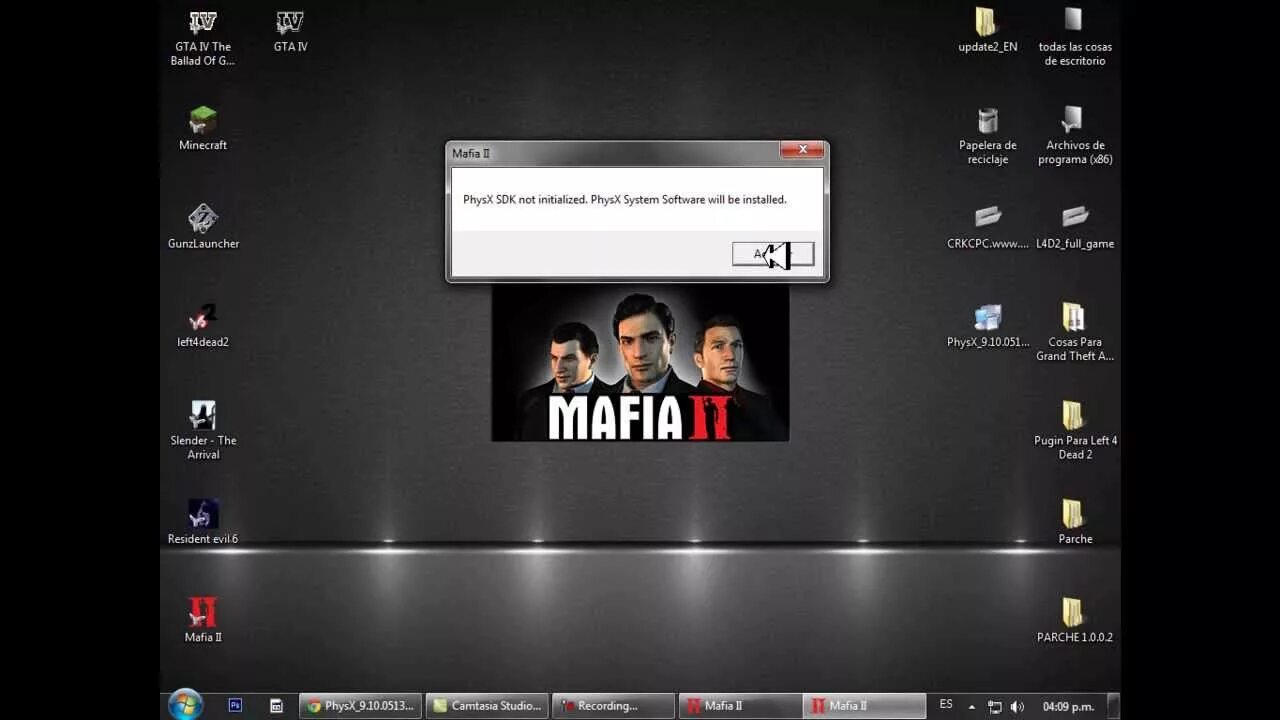The image size is (1280, 720).
Task: Close the Mafia II error dialog
Action: pos(802,151)
